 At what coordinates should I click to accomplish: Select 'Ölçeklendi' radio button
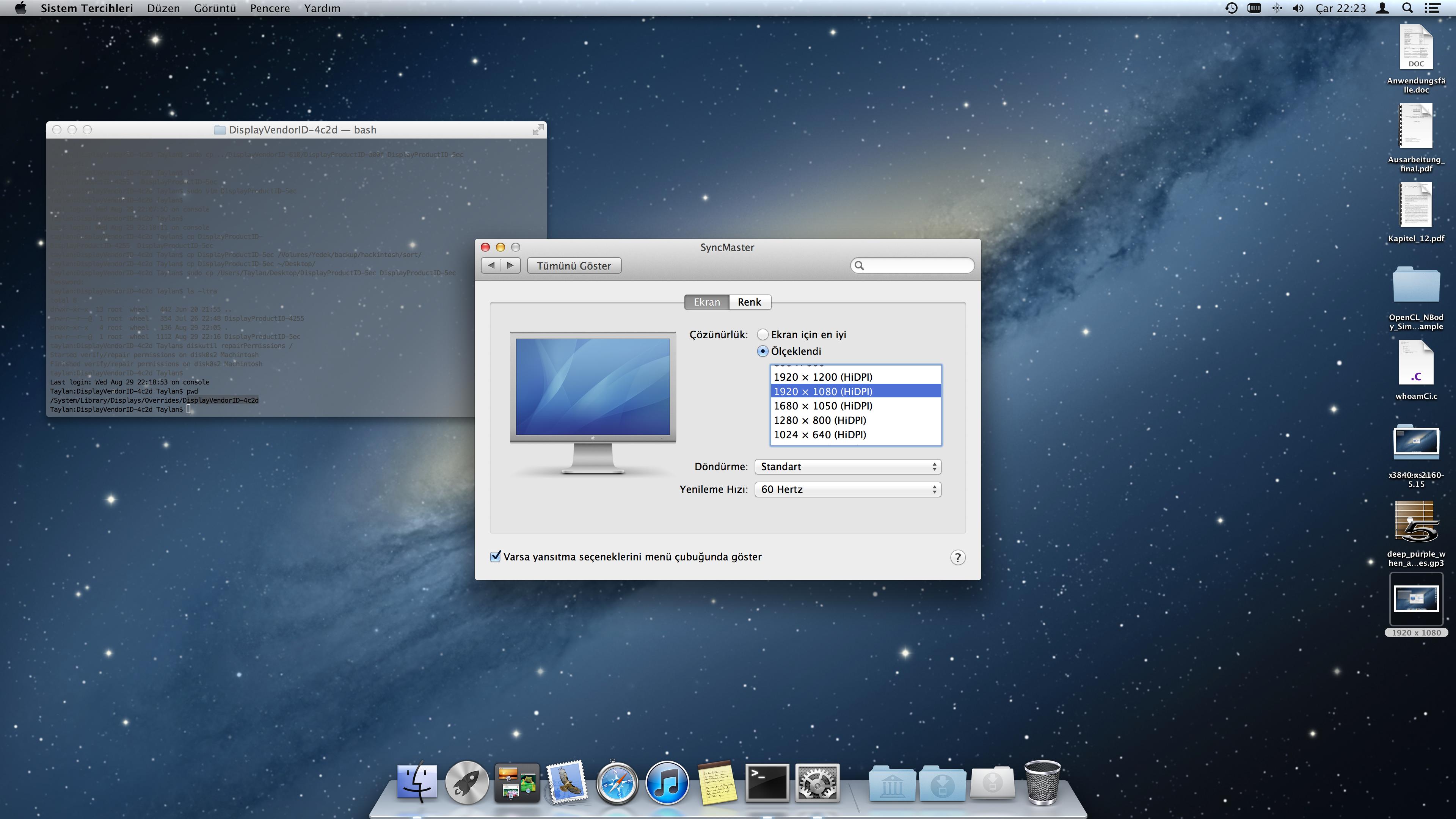pos(763,351)
